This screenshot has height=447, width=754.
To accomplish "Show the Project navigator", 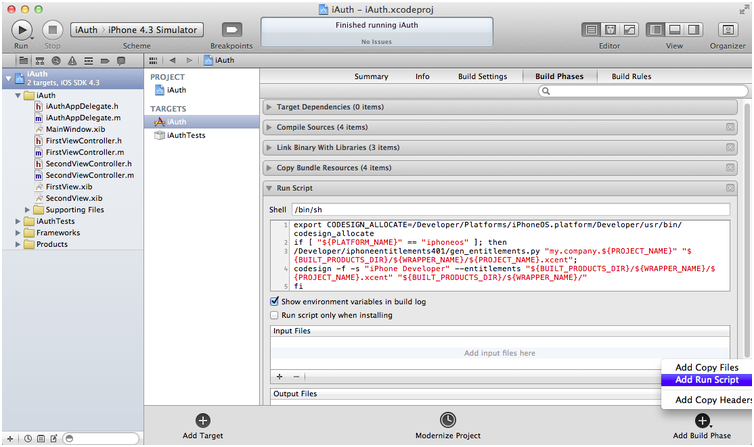I will point(23,61).
